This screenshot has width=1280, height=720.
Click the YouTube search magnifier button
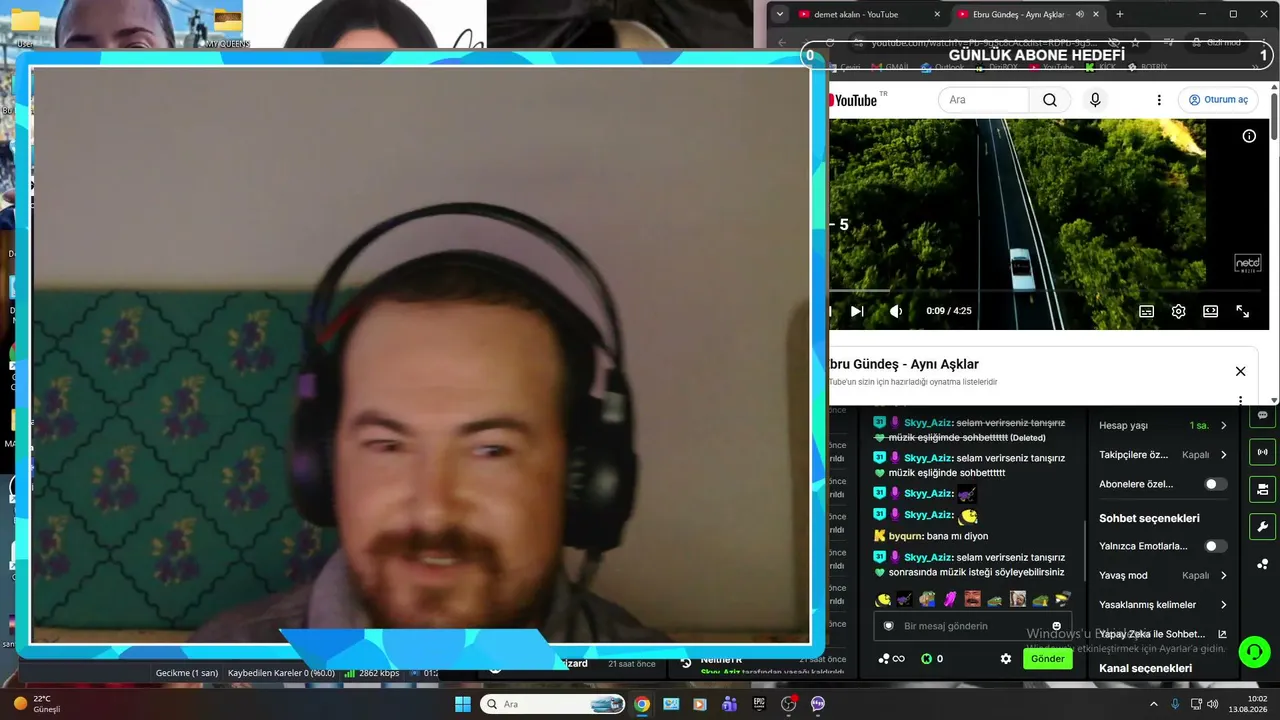(x=1049, y=100)
